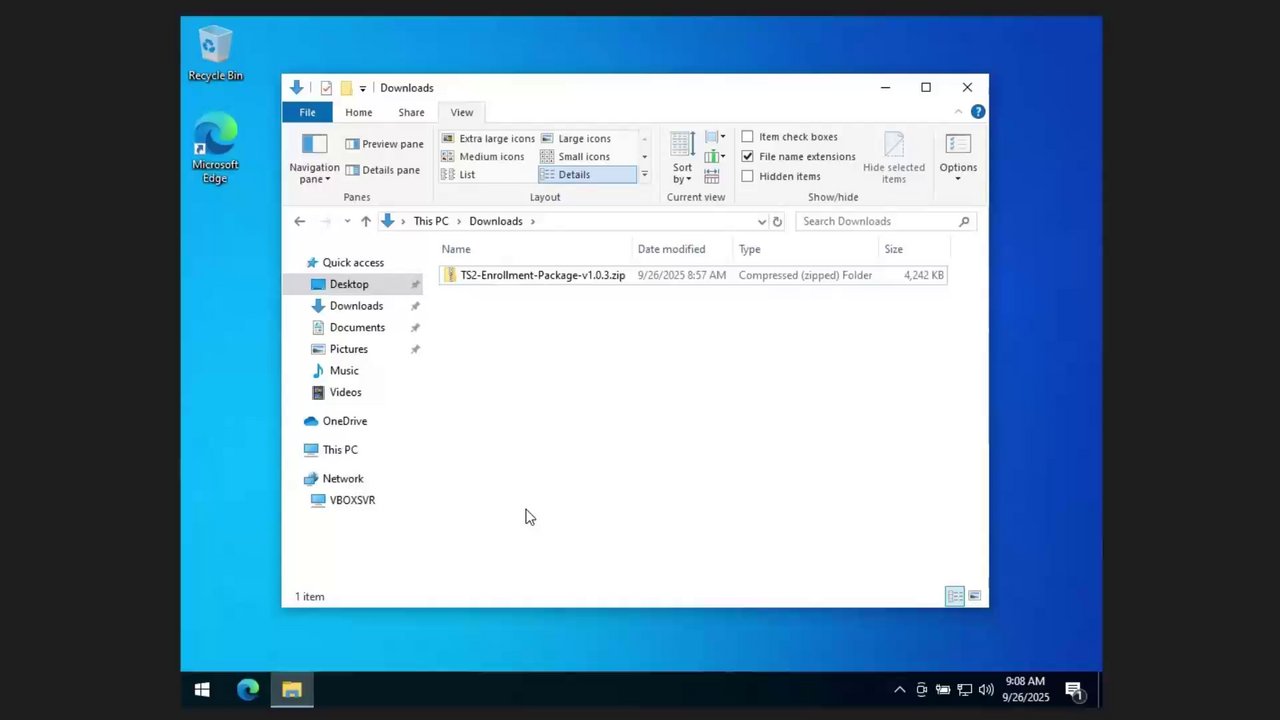The height and width of the screenshot is (720, 1280).
Task: Open the volume control in system tray
Action: point(986,689)
